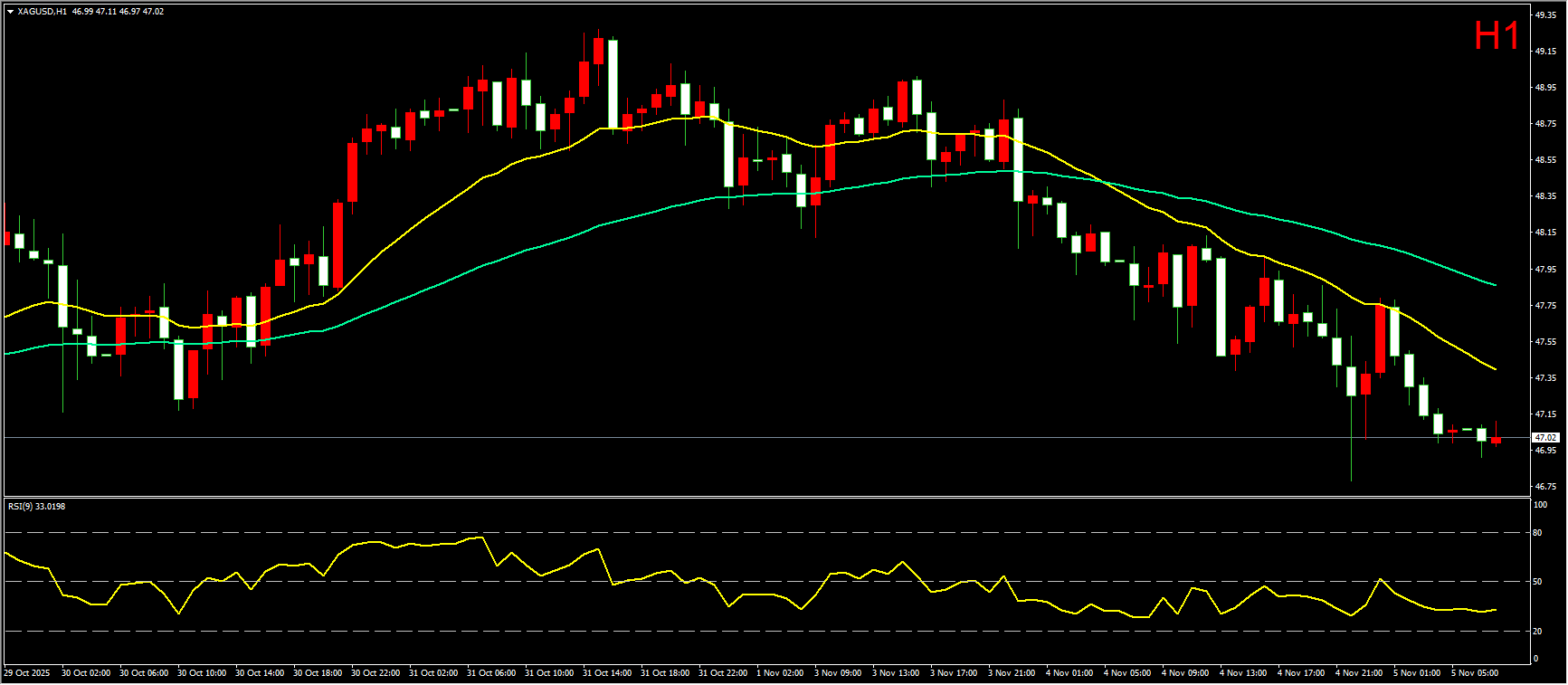
Task: Click the 29 Oct 2025 date label
Action: point(27,673)
